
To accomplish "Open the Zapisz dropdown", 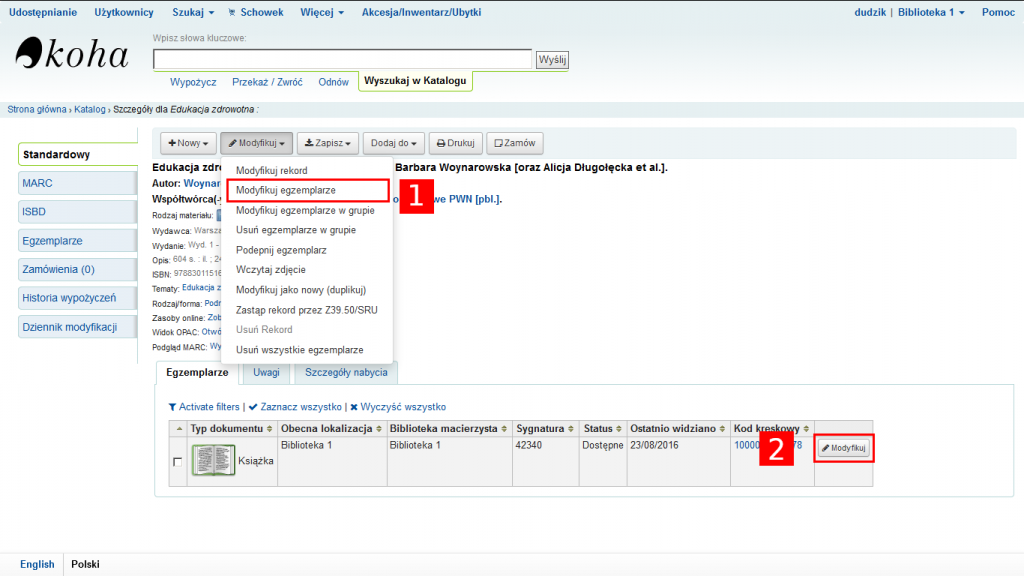I will click(x=329, y=143).
